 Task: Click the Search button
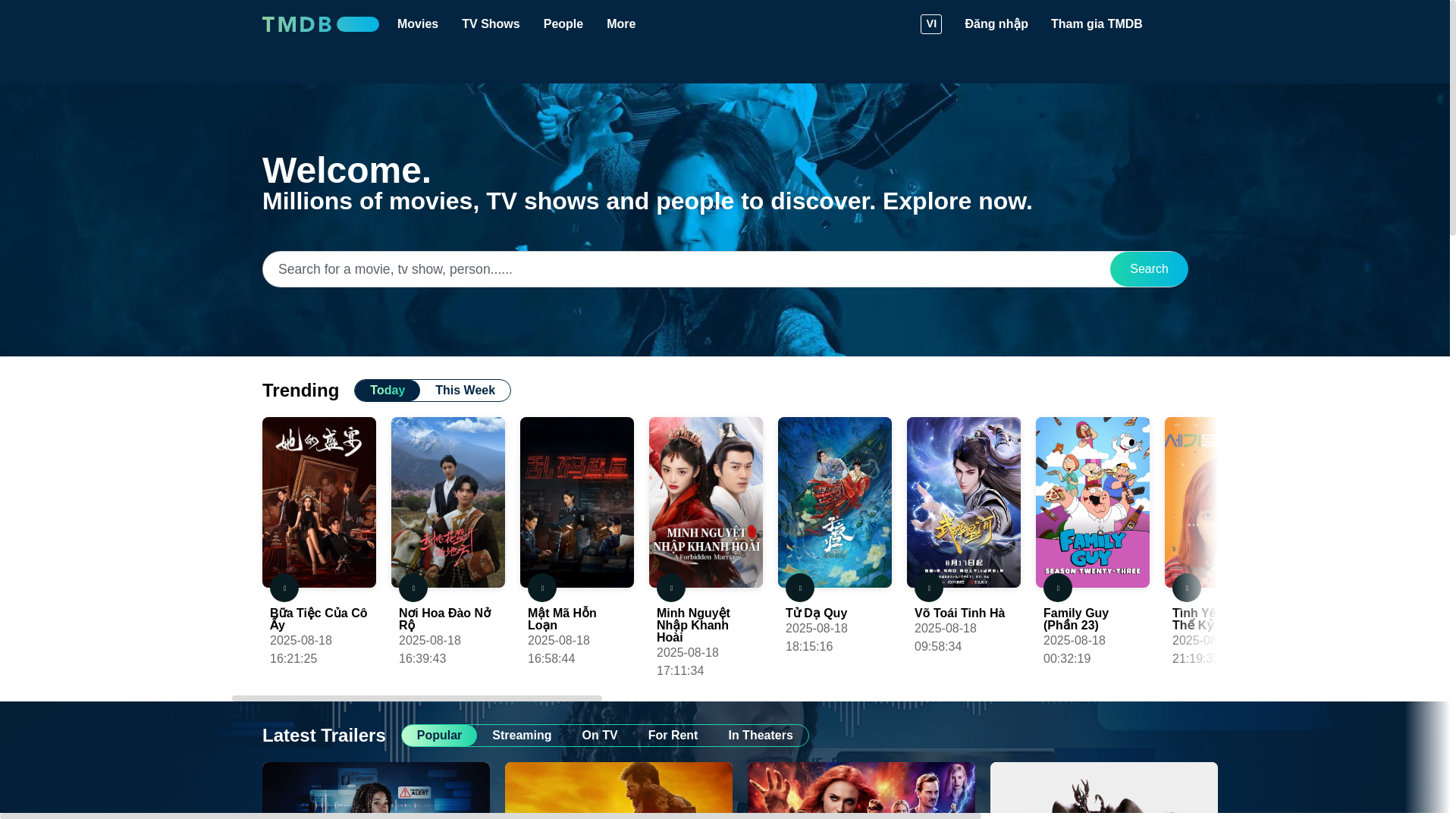pyautogui.click(x=1149, y=269)
